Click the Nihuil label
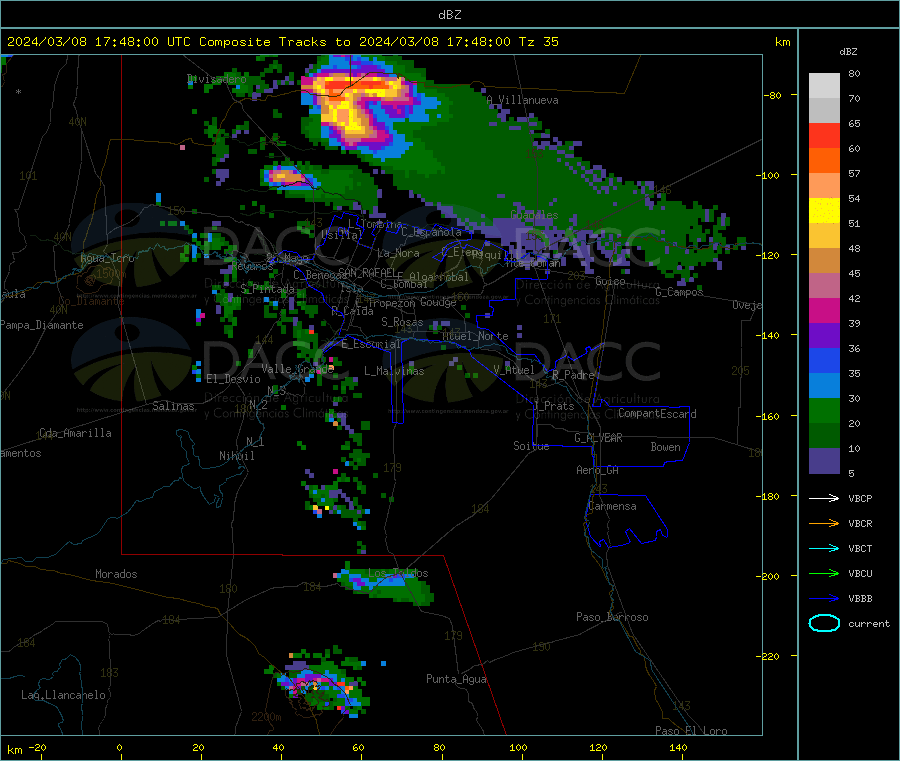Viewport: 900px width, 761px height. (x=236, y=456)
